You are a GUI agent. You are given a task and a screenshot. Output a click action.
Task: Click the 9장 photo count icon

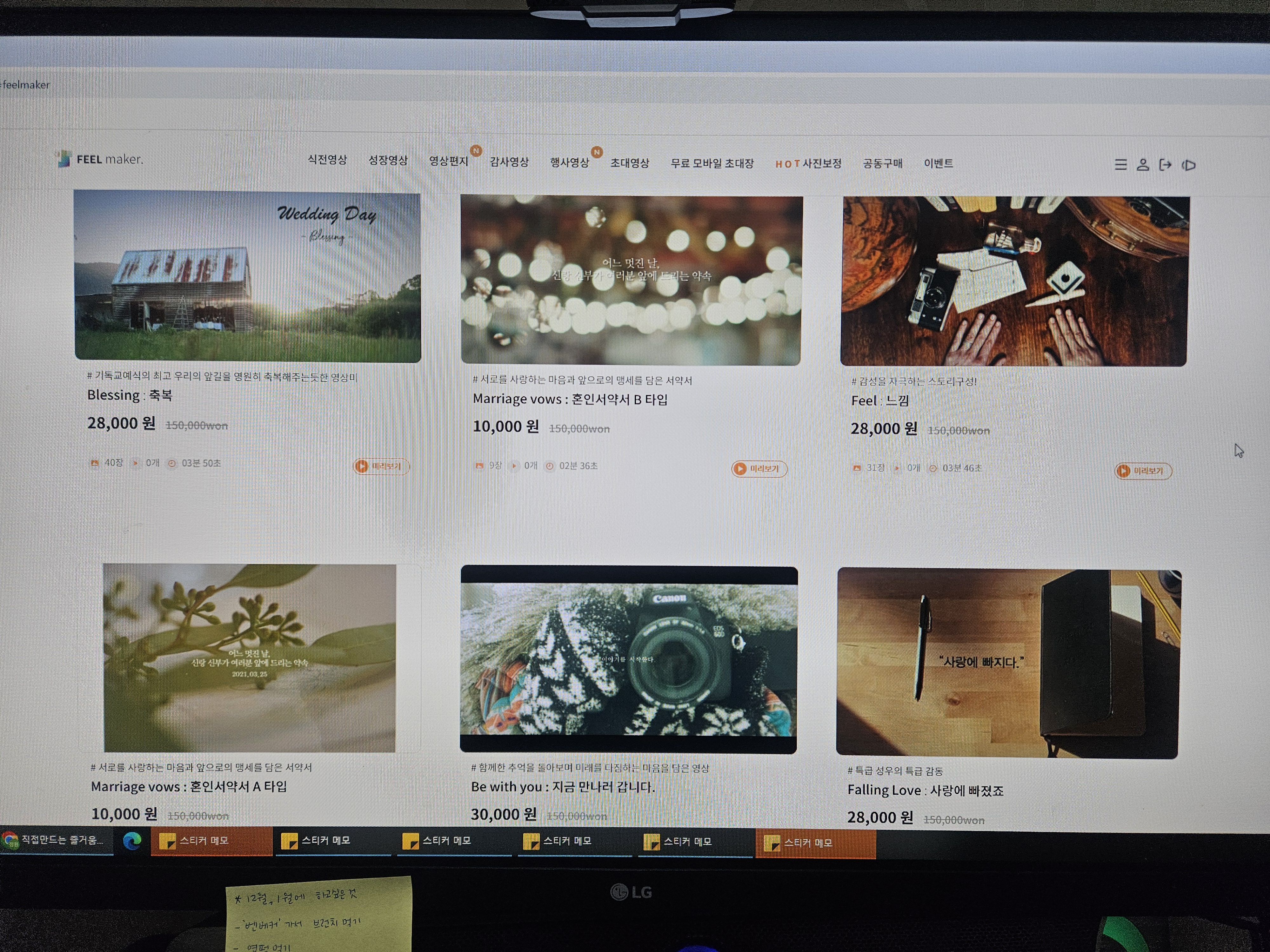pos(479,466)
